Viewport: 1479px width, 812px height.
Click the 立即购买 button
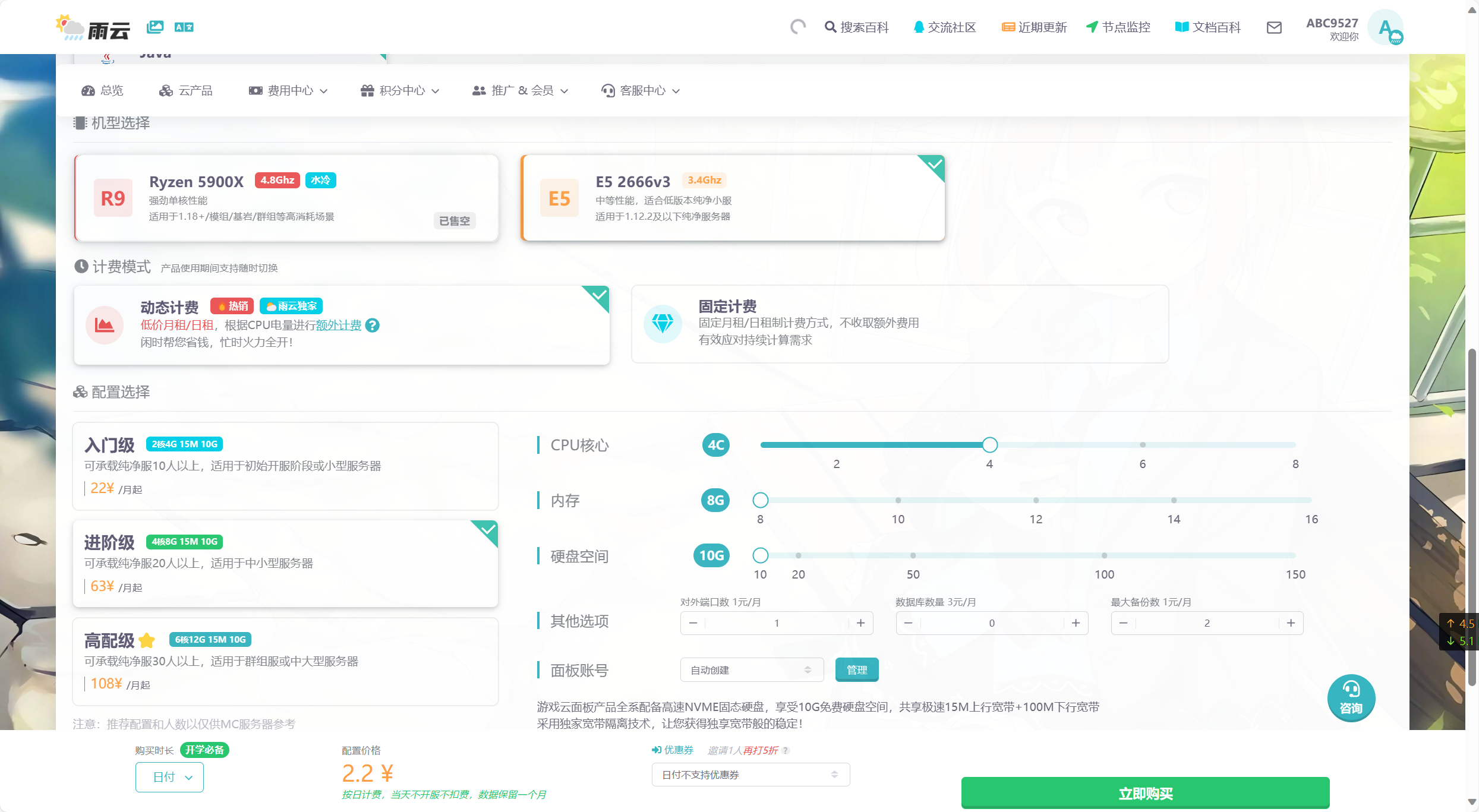[1144, 793]
